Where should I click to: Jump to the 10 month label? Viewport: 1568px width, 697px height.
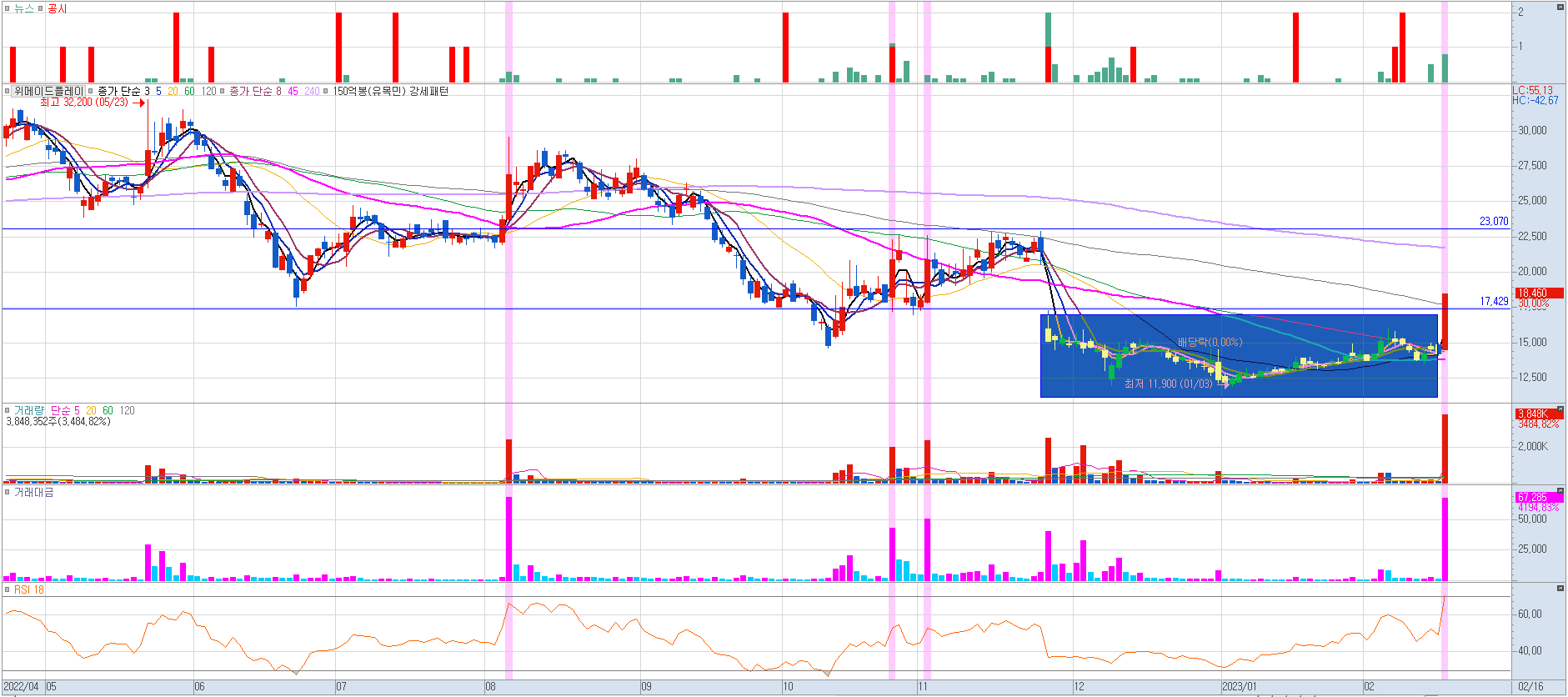(788, 687)
